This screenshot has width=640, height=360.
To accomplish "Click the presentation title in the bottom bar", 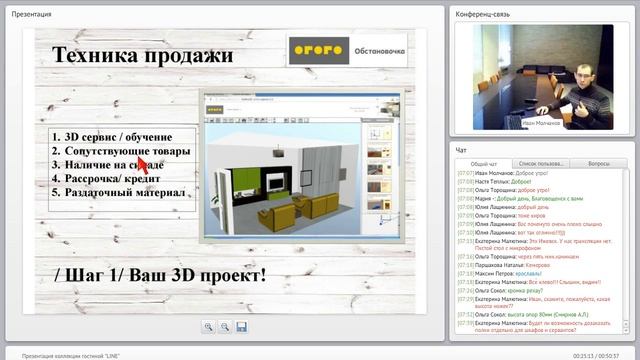I will [71, 356].
